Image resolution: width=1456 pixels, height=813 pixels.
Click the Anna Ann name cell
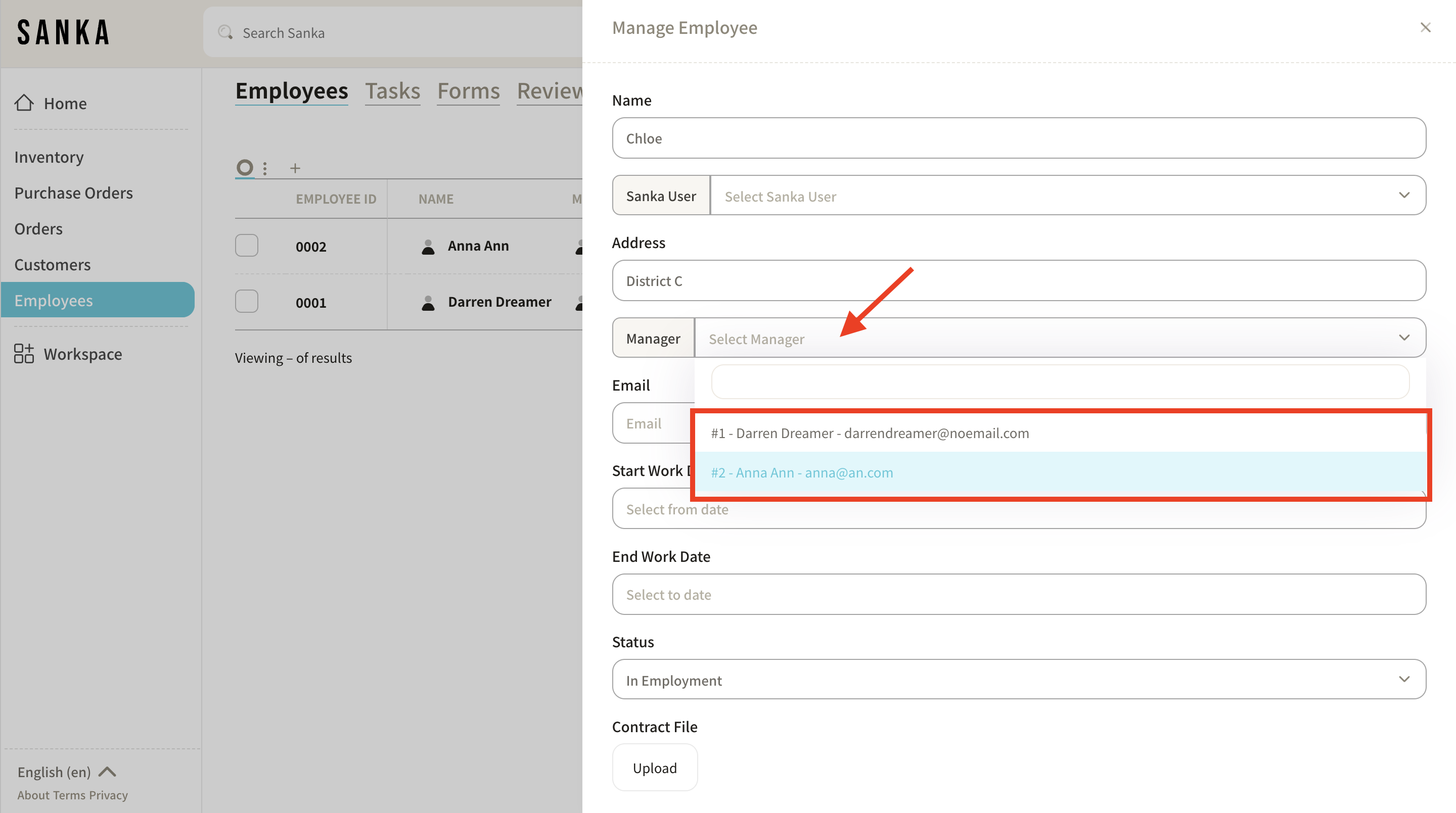pos(478,246)
